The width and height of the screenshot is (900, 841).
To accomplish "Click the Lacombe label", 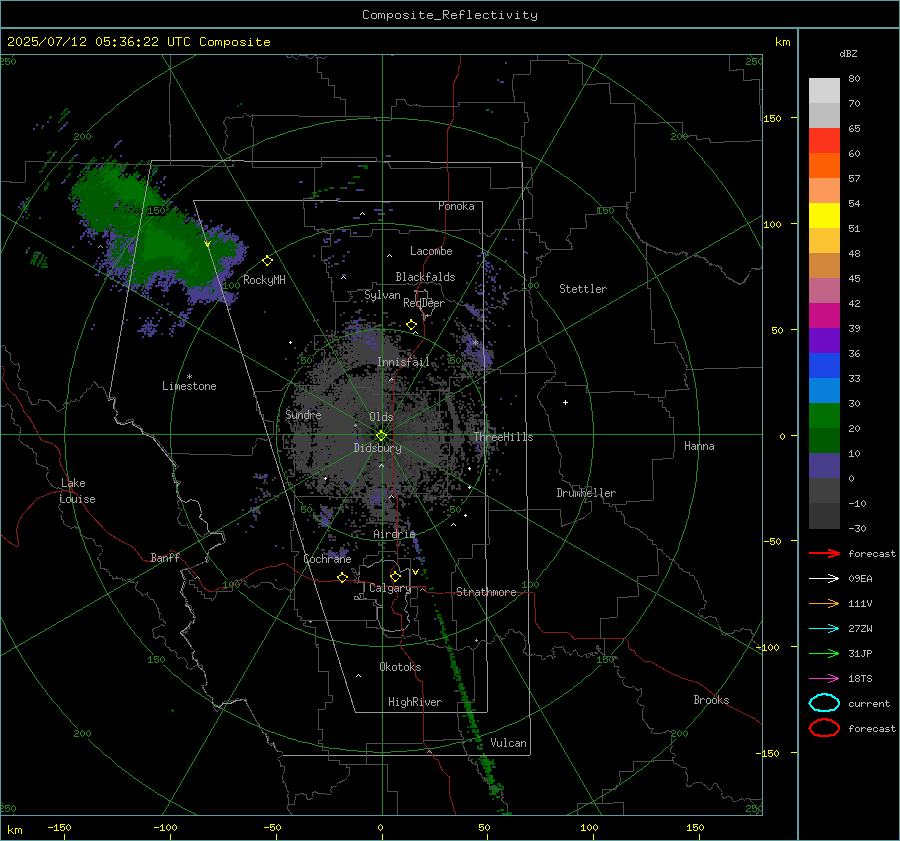I will click(x=431, y=251).
